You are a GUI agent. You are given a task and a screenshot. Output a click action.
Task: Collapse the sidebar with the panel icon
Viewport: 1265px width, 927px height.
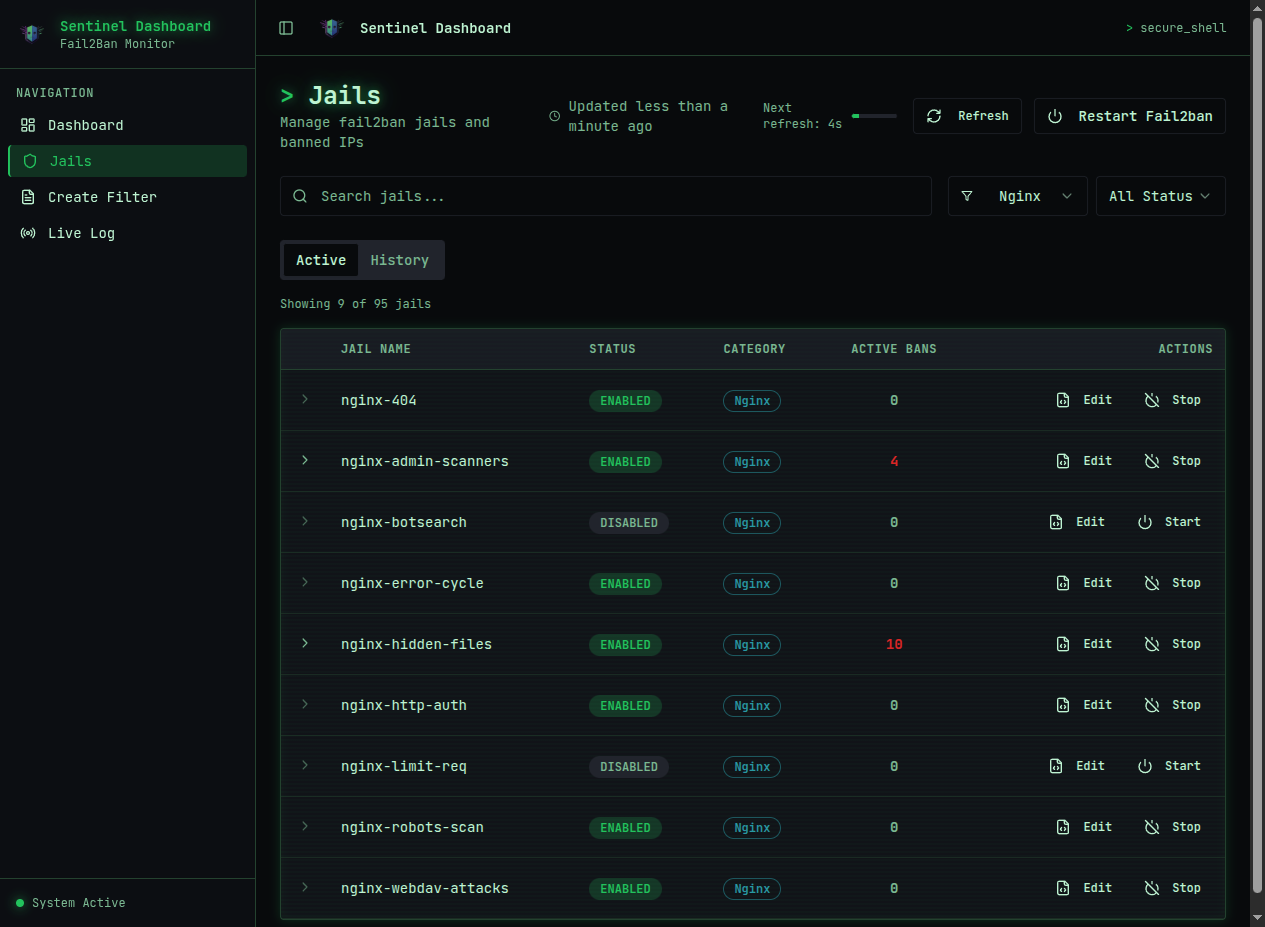coord(286,28)
